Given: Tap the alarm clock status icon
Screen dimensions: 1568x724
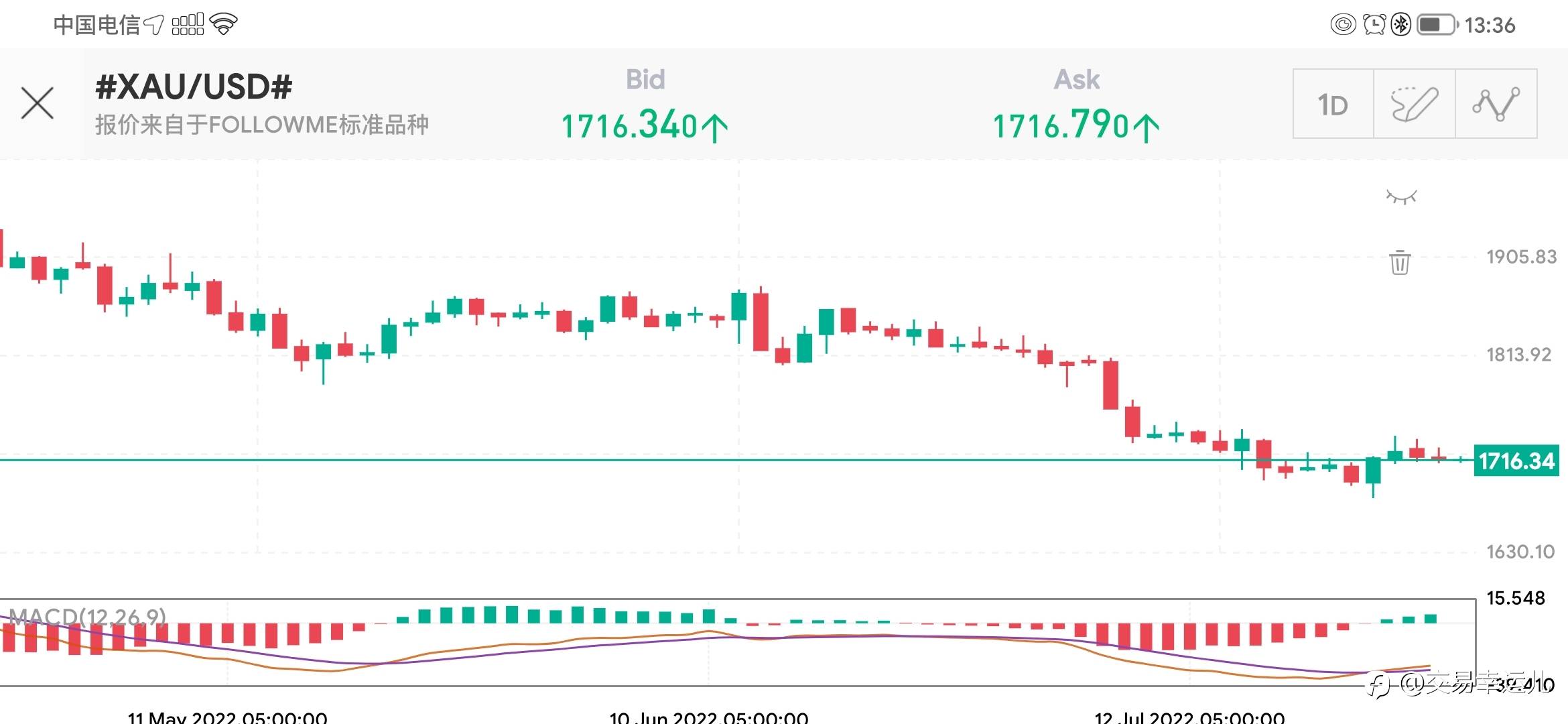Looking at the screenshot, I should pos(1374,25).
